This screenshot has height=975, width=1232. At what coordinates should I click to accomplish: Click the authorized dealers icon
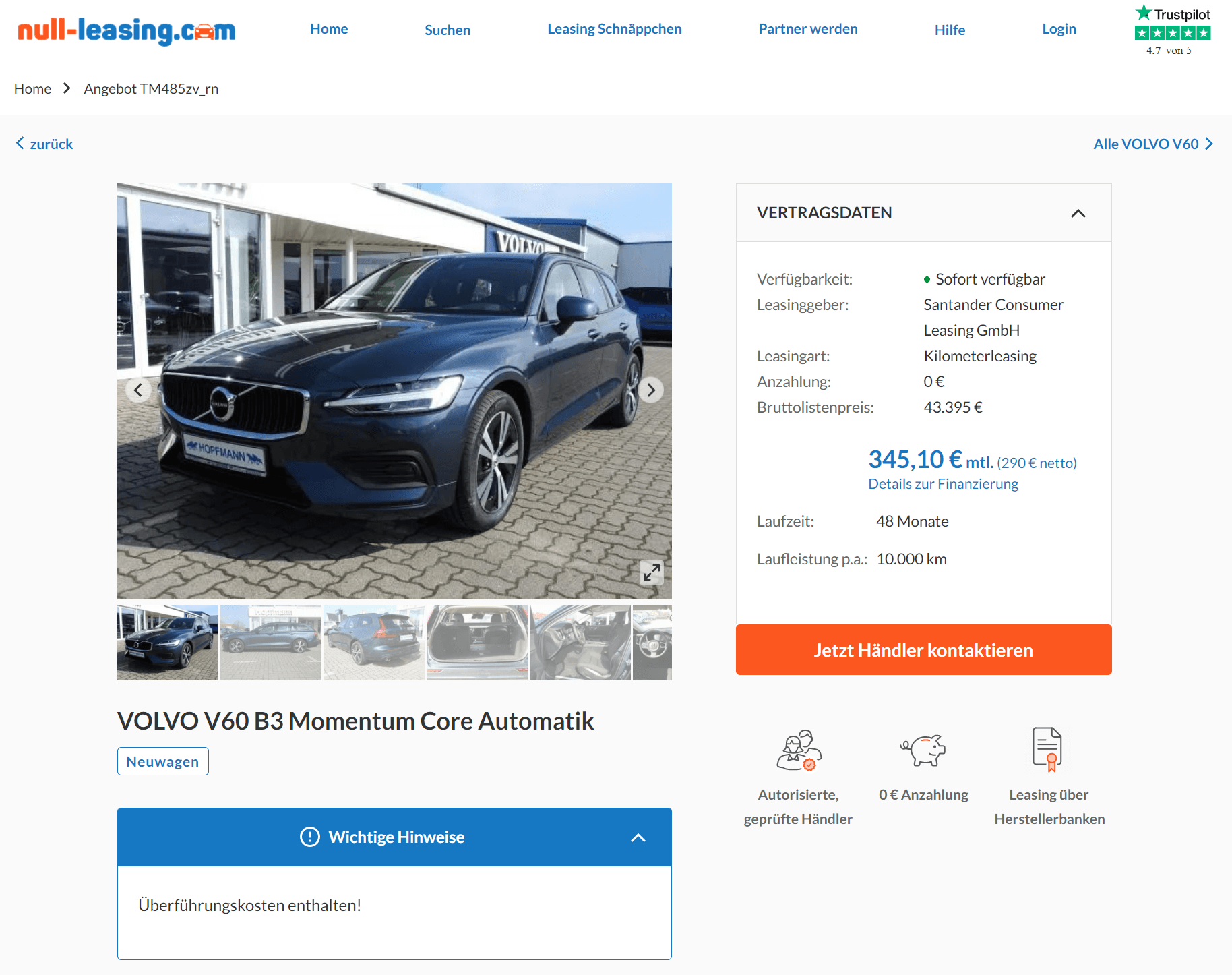[799, 750]
